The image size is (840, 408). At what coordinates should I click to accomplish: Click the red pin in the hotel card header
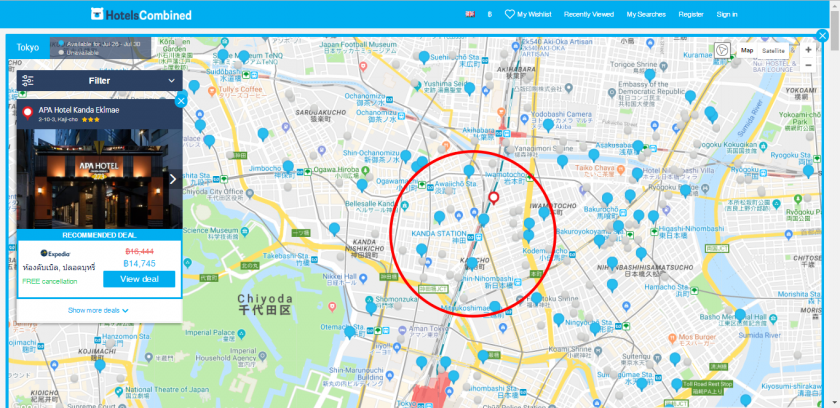(28, 113)
